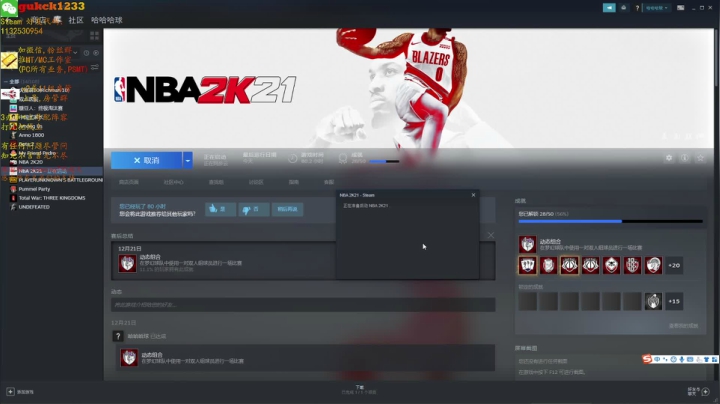Click the small achievement progress bar in header
The image size is (720, 404).
[x=384, y=162]
